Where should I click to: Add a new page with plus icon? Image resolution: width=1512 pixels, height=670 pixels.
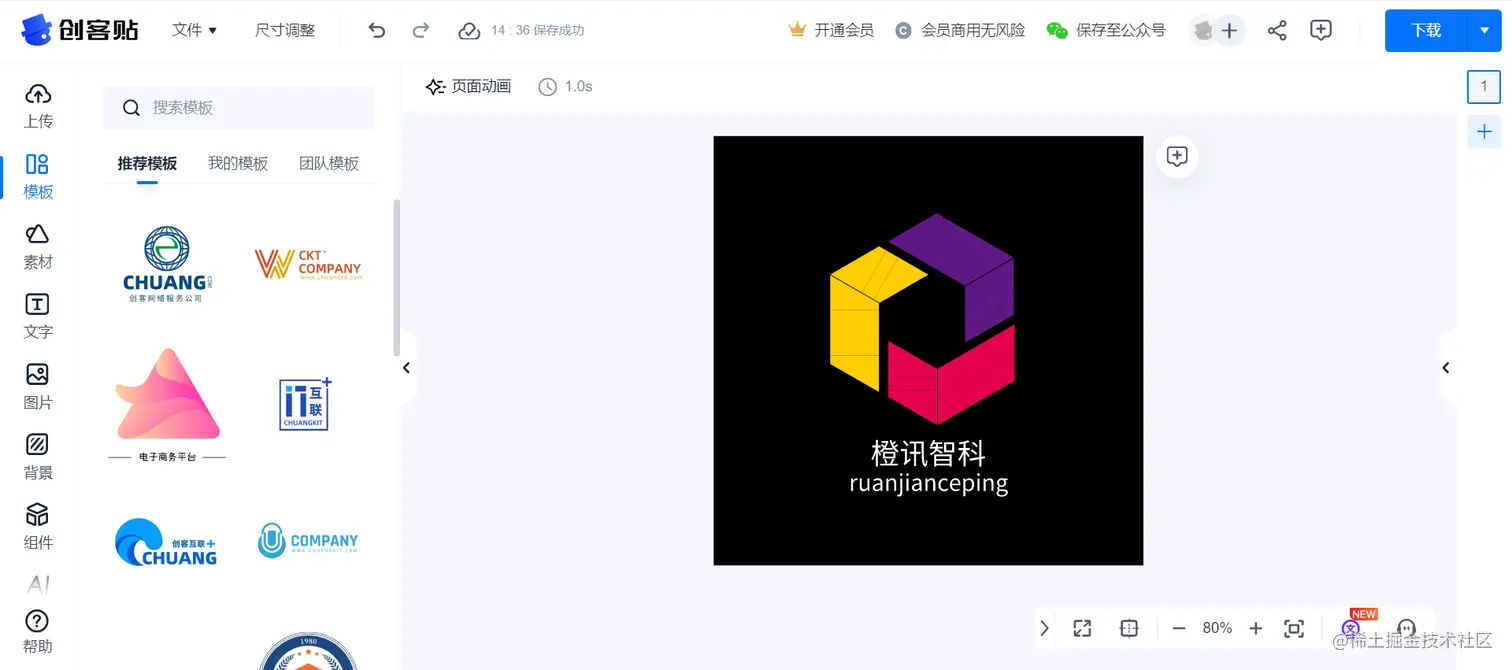tap(1484, 131)
